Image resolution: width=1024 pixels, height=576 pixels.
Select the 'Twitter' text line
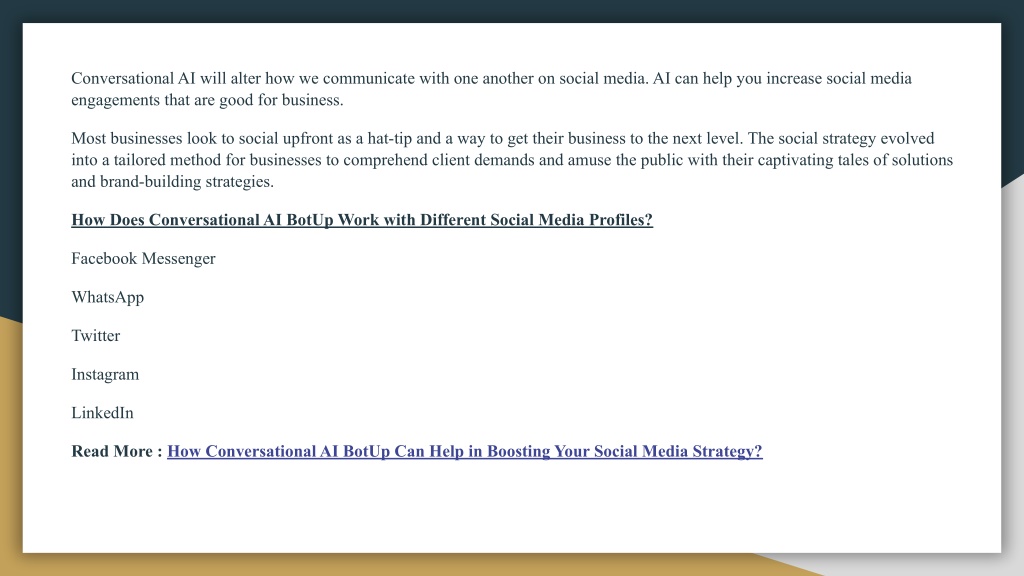tap(95, 336)
